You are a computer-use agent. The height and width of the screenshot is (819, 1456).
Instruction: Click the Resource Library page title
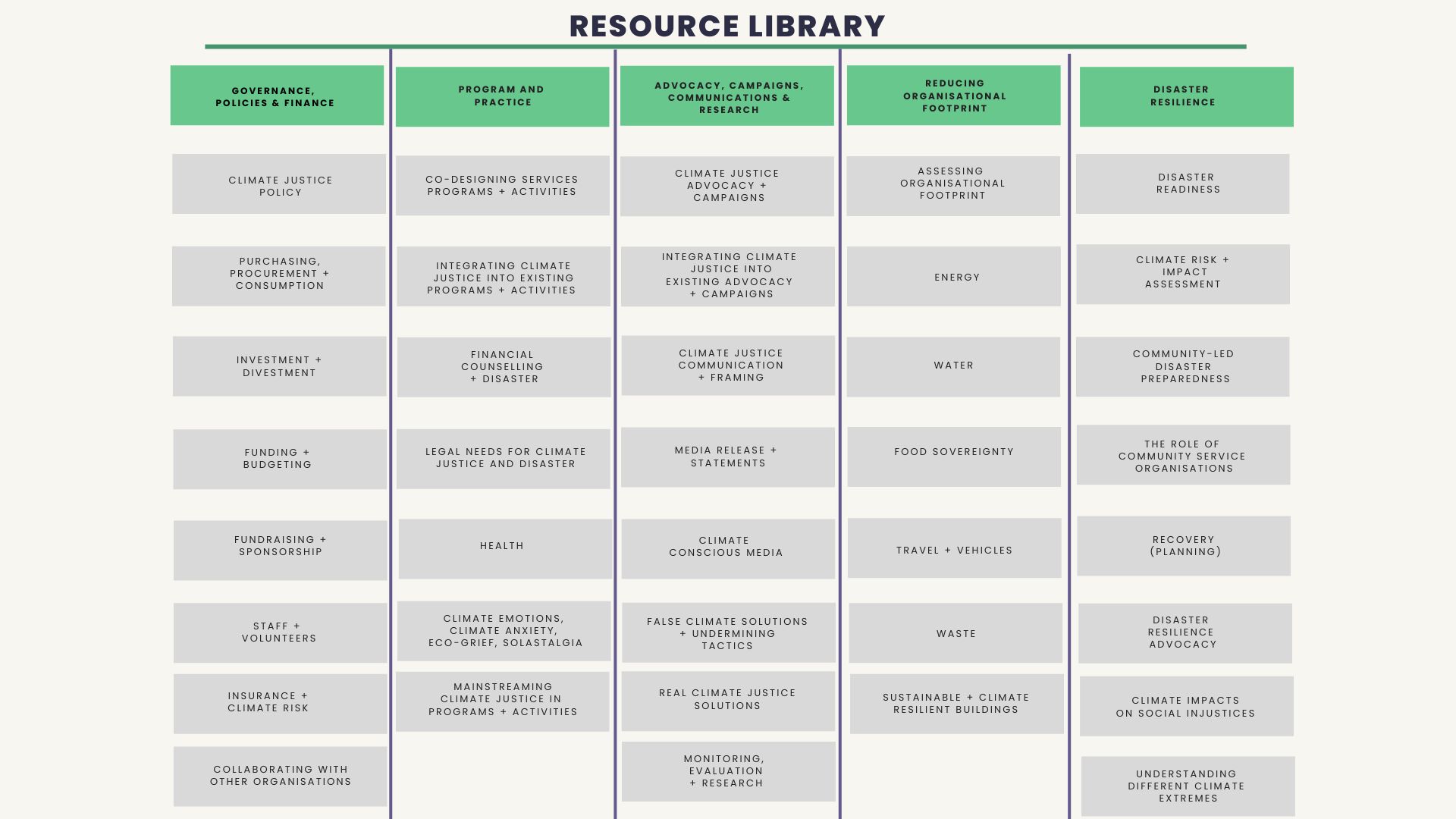click(727, 26)
